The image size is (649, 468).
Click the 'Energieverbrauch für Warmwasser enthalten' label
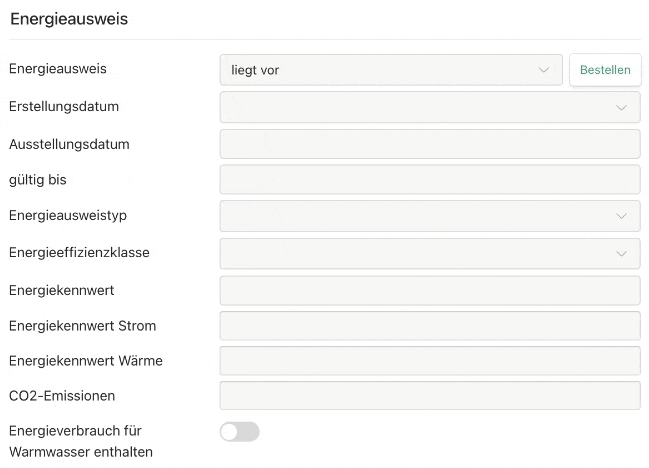80,442
